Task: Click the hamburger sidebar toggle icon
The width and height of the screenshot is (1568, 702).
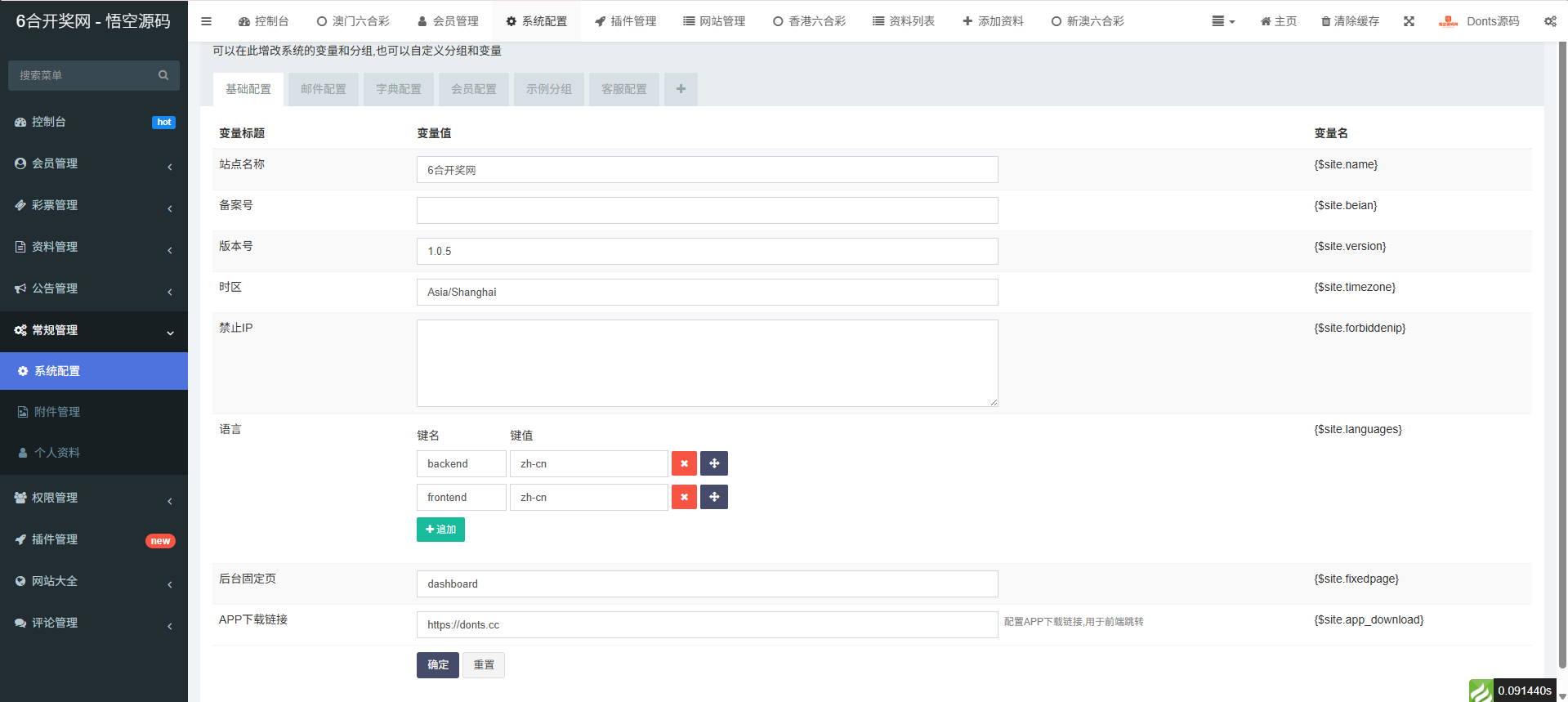Action: (x=206, y=21)
